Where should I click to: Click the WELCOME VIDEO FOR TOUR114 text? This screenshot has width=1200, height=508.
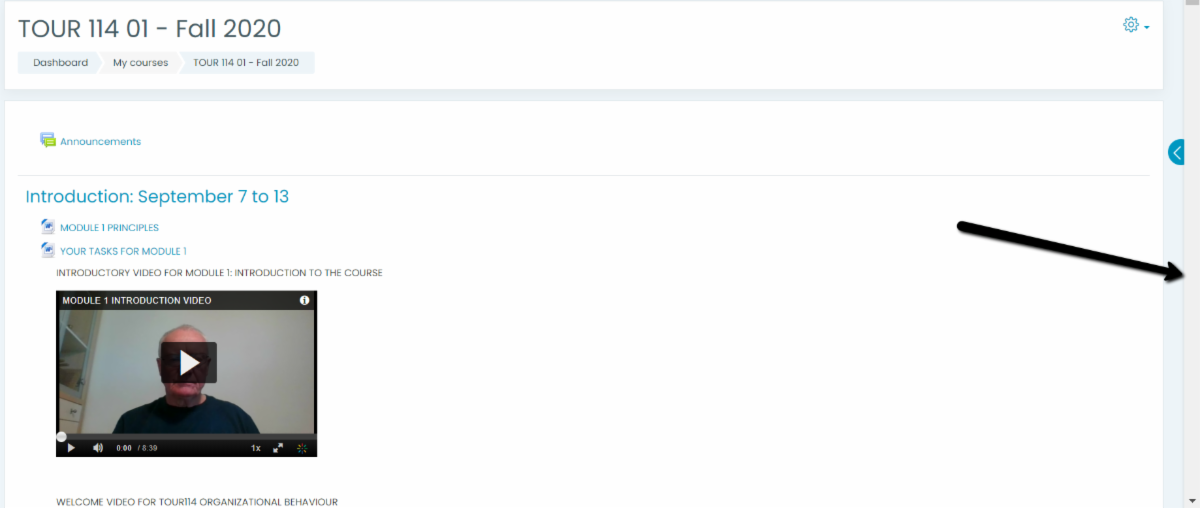tap(197, 501)
